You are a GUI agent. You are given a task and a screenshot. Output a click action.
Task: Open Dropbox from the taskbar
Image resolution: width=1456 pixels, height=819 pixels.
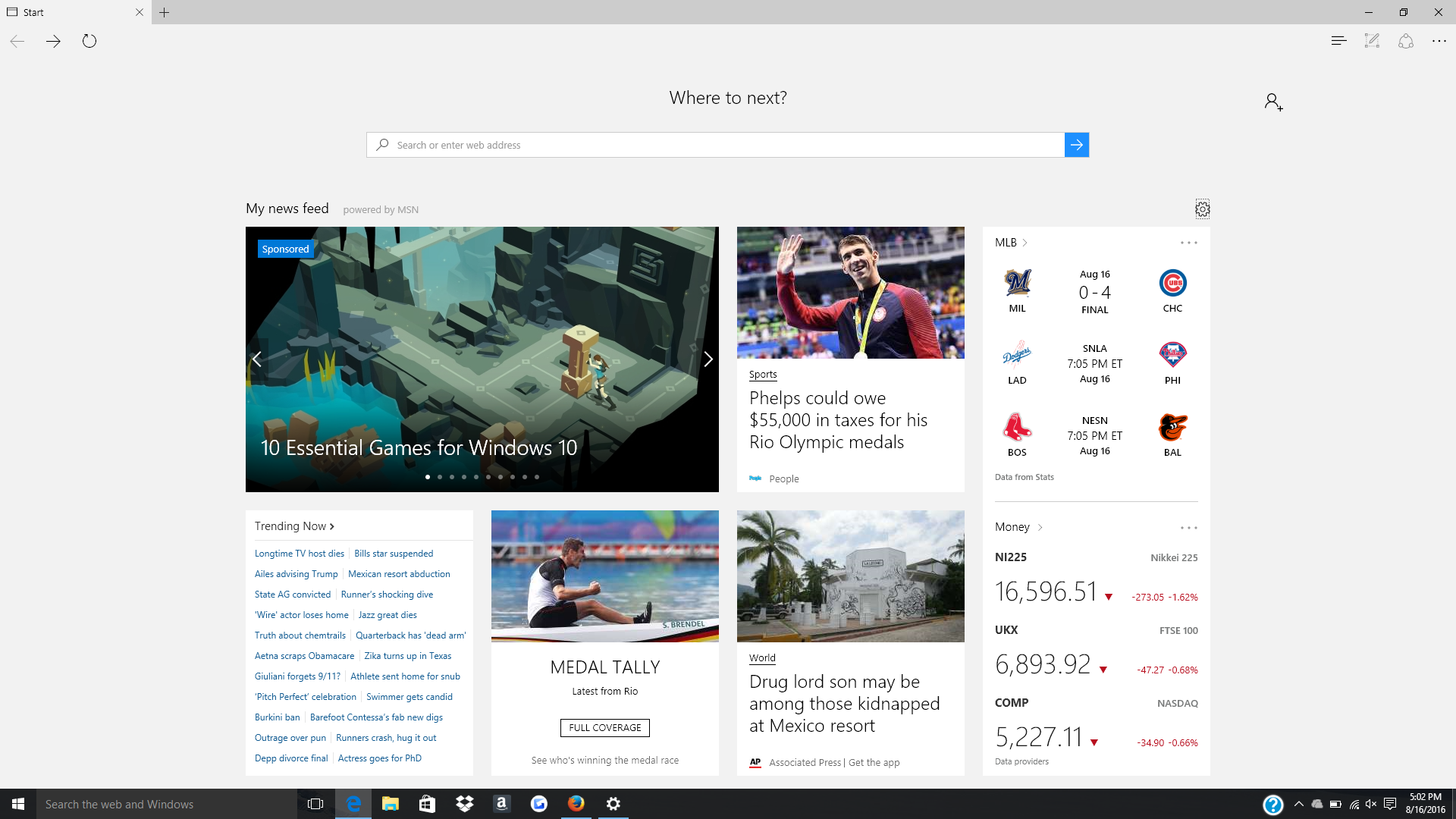tap(464, 804)
